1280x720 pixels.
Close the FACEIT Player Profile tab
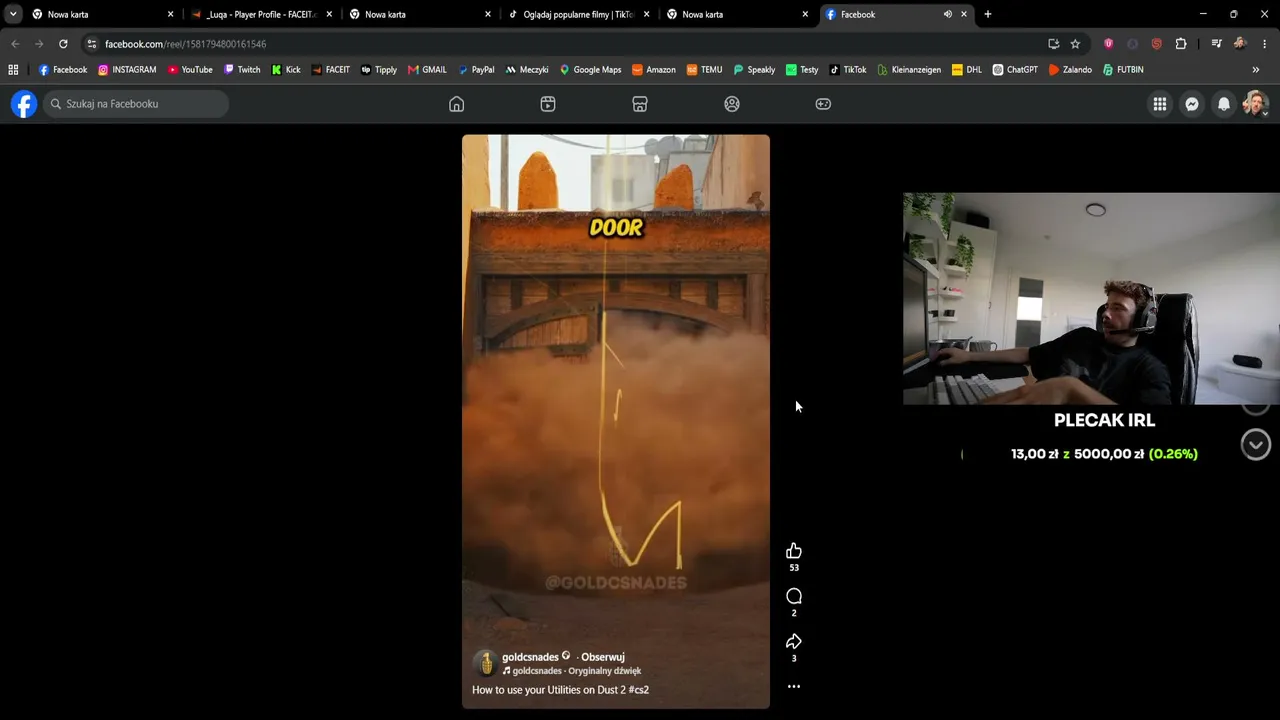point(329,14)
